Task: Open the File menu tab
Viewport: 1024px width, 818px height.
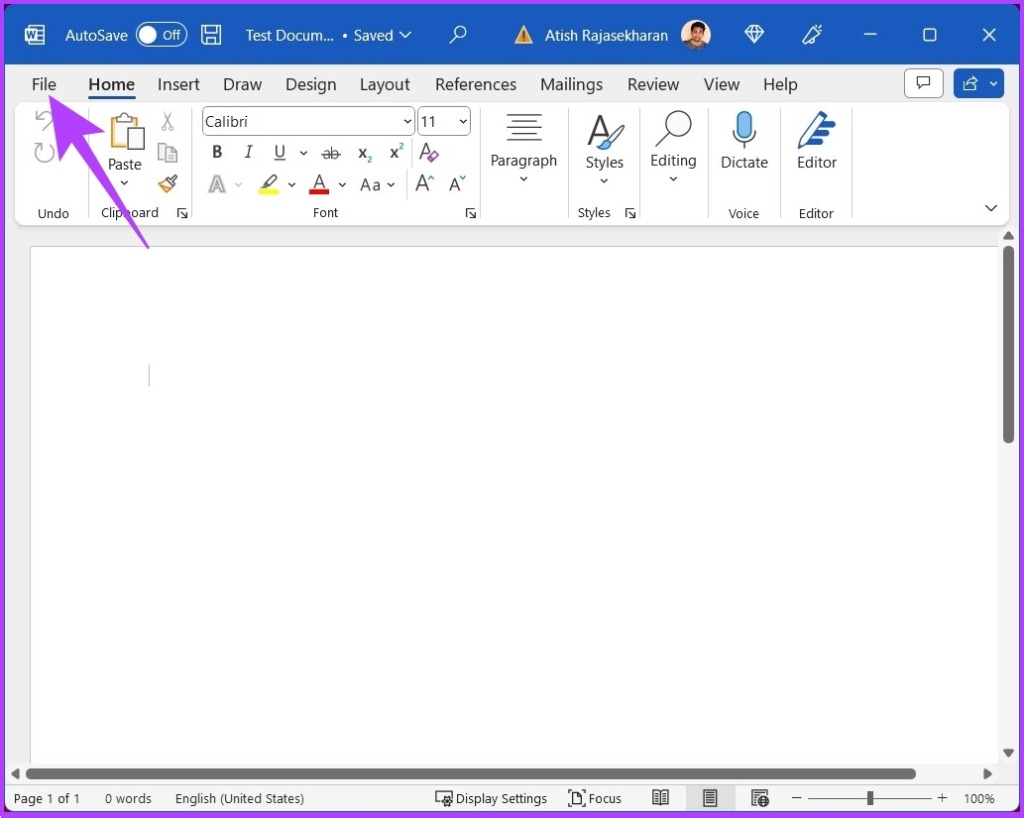Action: tap(44, 84)
